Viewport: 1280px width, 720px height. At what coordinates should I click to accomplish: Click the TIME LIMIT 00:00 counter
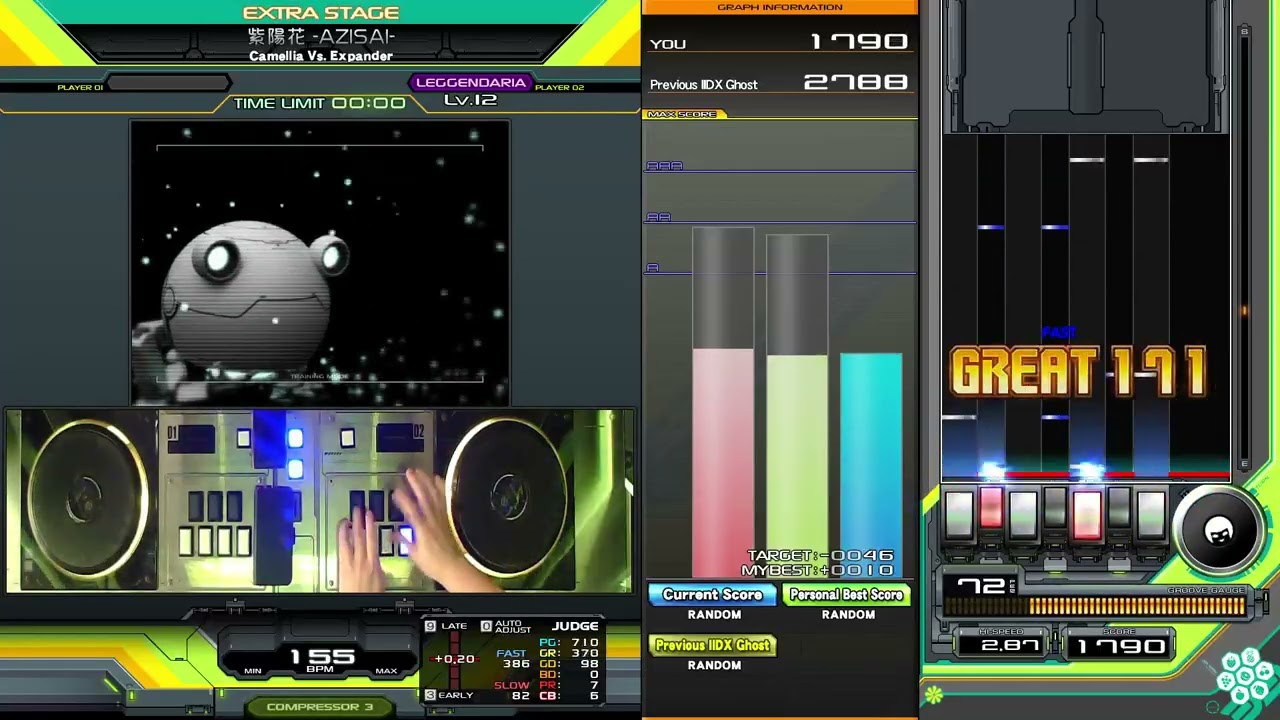point(320,103)
